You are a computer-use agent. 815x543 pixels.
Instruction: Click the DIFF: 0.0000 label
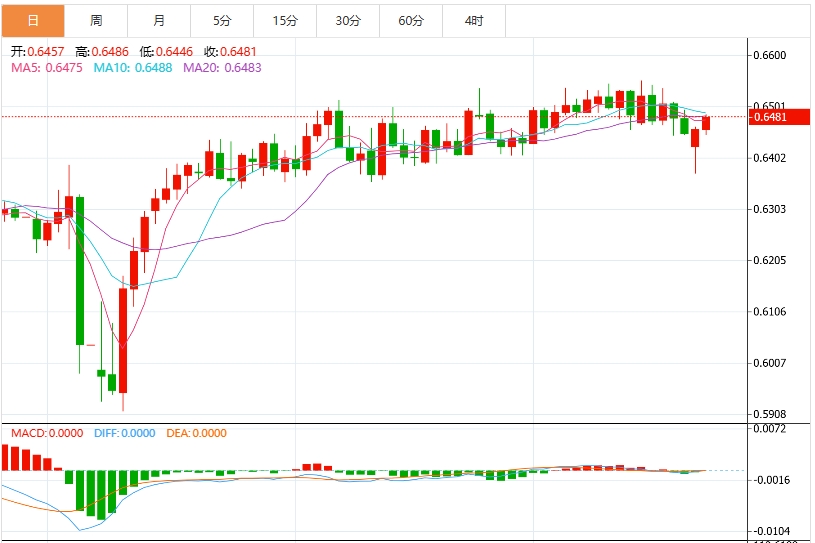[125, 433]
